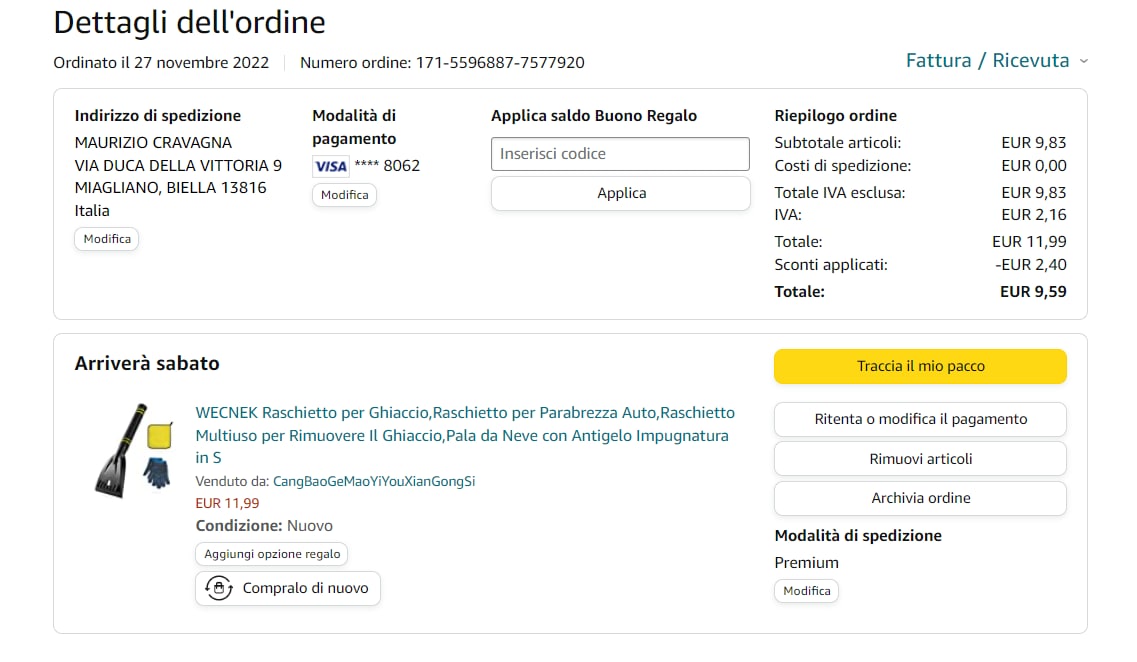Click the red item price EUR 11,99
The image size is (1137, 662).
click(x=227, y=503)
